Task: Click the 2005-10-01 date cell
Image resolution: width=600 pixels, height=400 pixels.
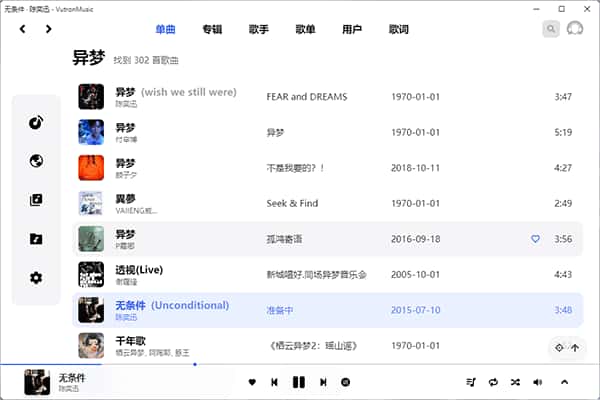Action: tap(416, 274)
